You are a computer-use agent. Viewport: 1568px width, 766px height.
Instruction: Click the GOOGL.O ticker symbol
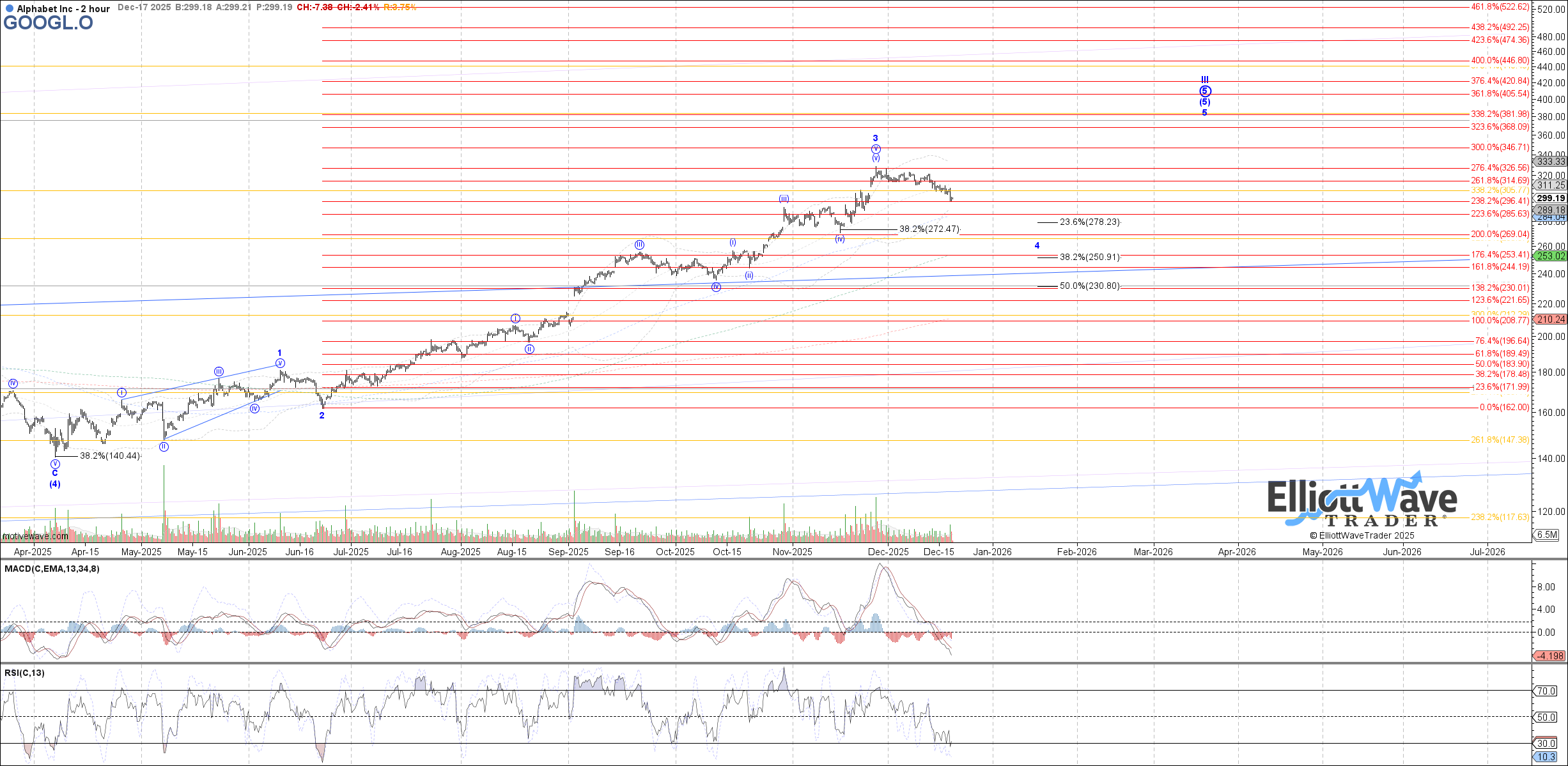point(48,23)
